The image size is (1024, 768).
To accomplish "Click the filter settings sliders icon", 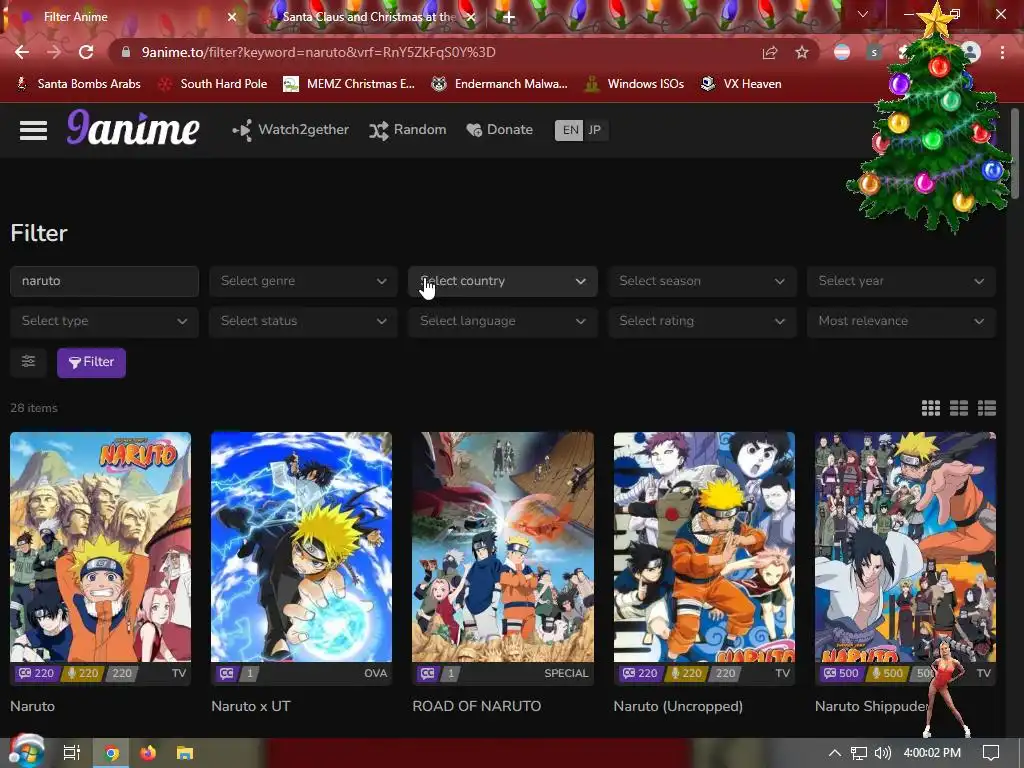I will (x=28, y=362).
